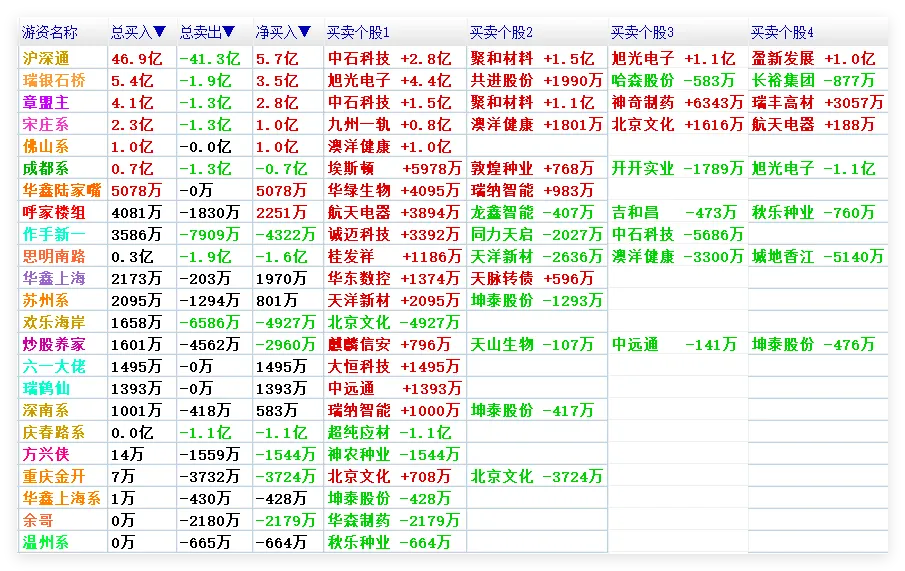Open the 深南系 row name
The width and height of the screenshot is (905, 571).
point(46,410)
